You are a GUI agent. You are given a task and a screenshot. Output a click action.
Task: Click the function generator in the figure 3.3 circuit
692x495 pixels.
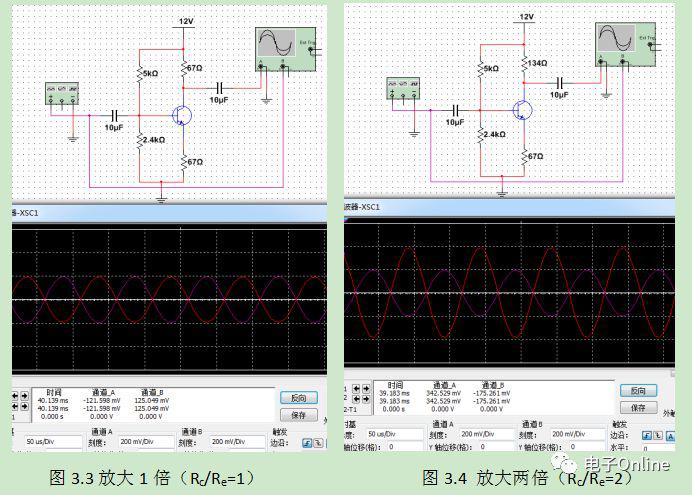[x=63, y=93]
